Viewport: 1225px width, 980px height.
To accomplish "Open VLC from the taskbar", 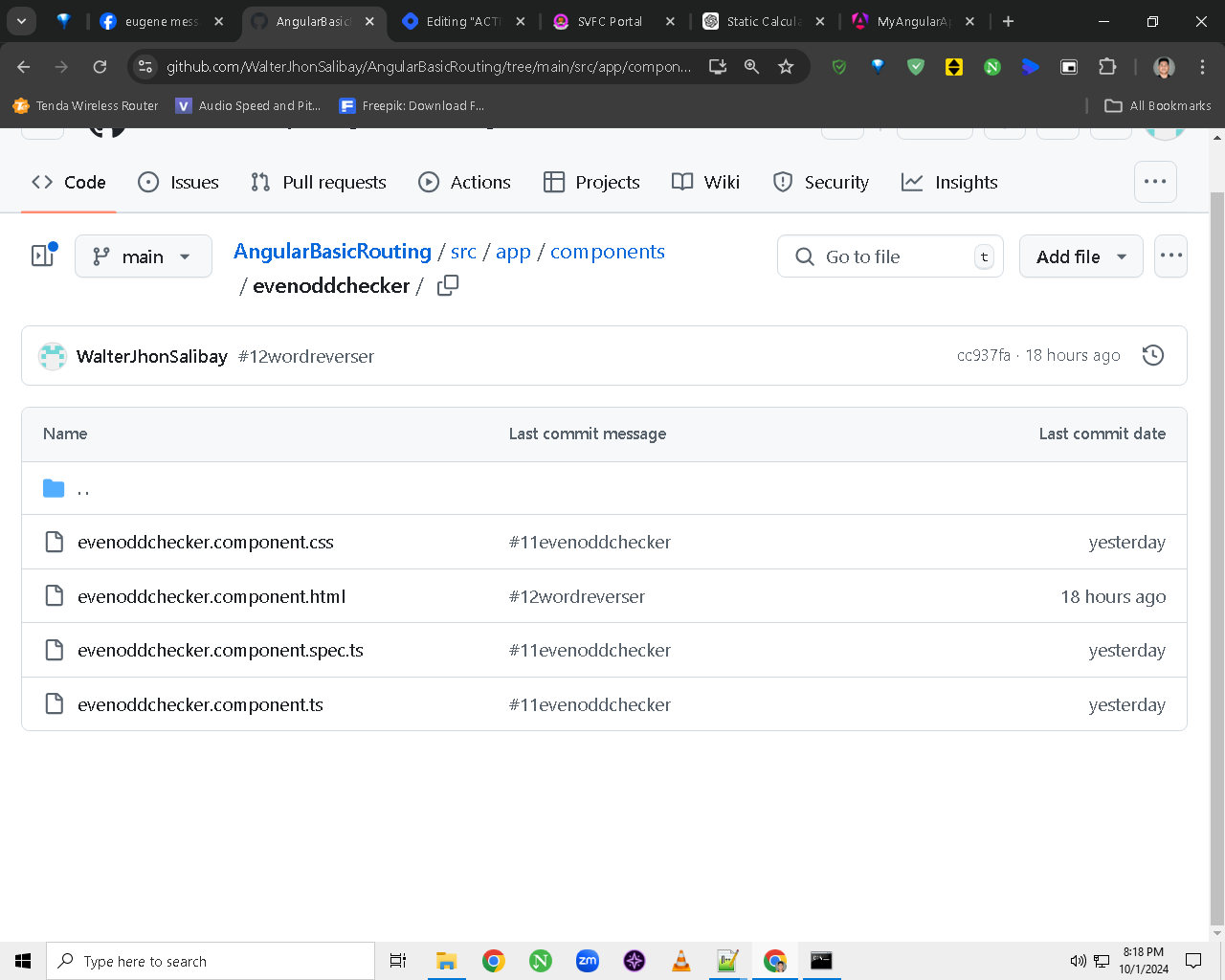I will click(681, 961).
